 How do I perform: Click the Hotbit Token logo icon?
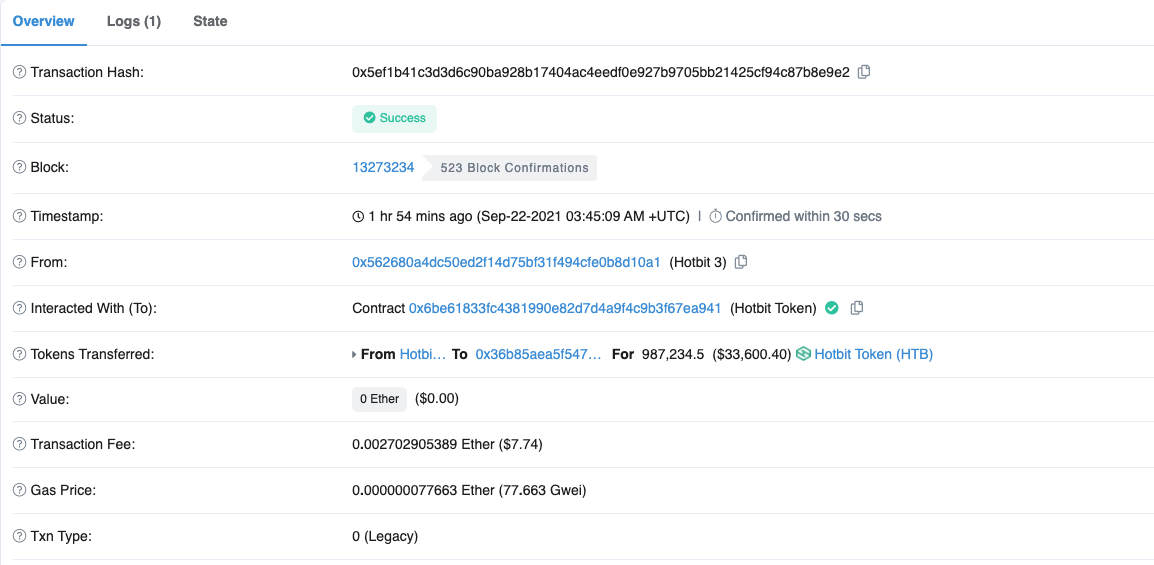pyautogui.click(x=803, y=354)
